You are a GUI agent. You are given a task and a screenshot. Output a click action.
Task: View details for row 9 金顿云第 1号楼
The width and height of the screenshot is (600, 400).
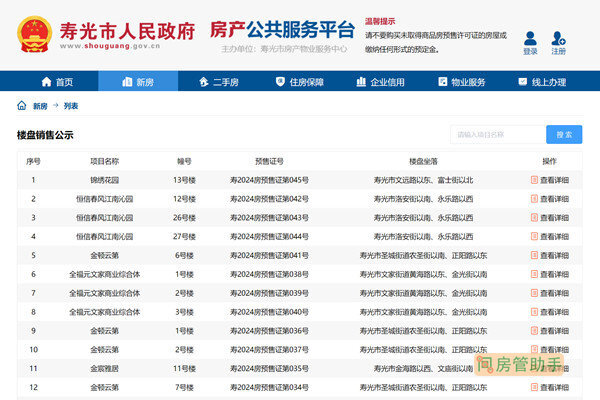(x=550, y=331)
